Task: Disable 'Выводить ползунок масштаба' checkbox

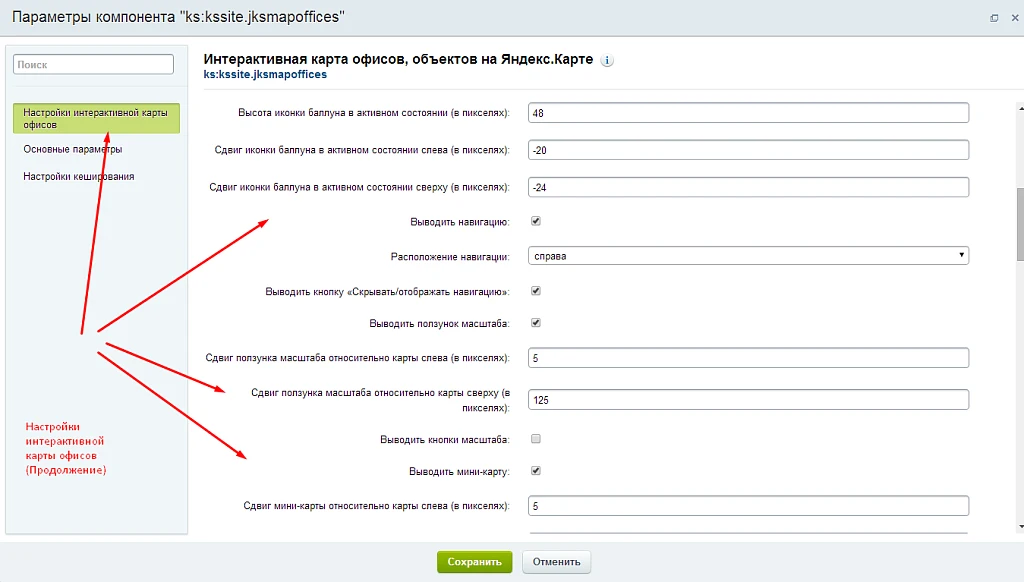Action: pos(536,323)
